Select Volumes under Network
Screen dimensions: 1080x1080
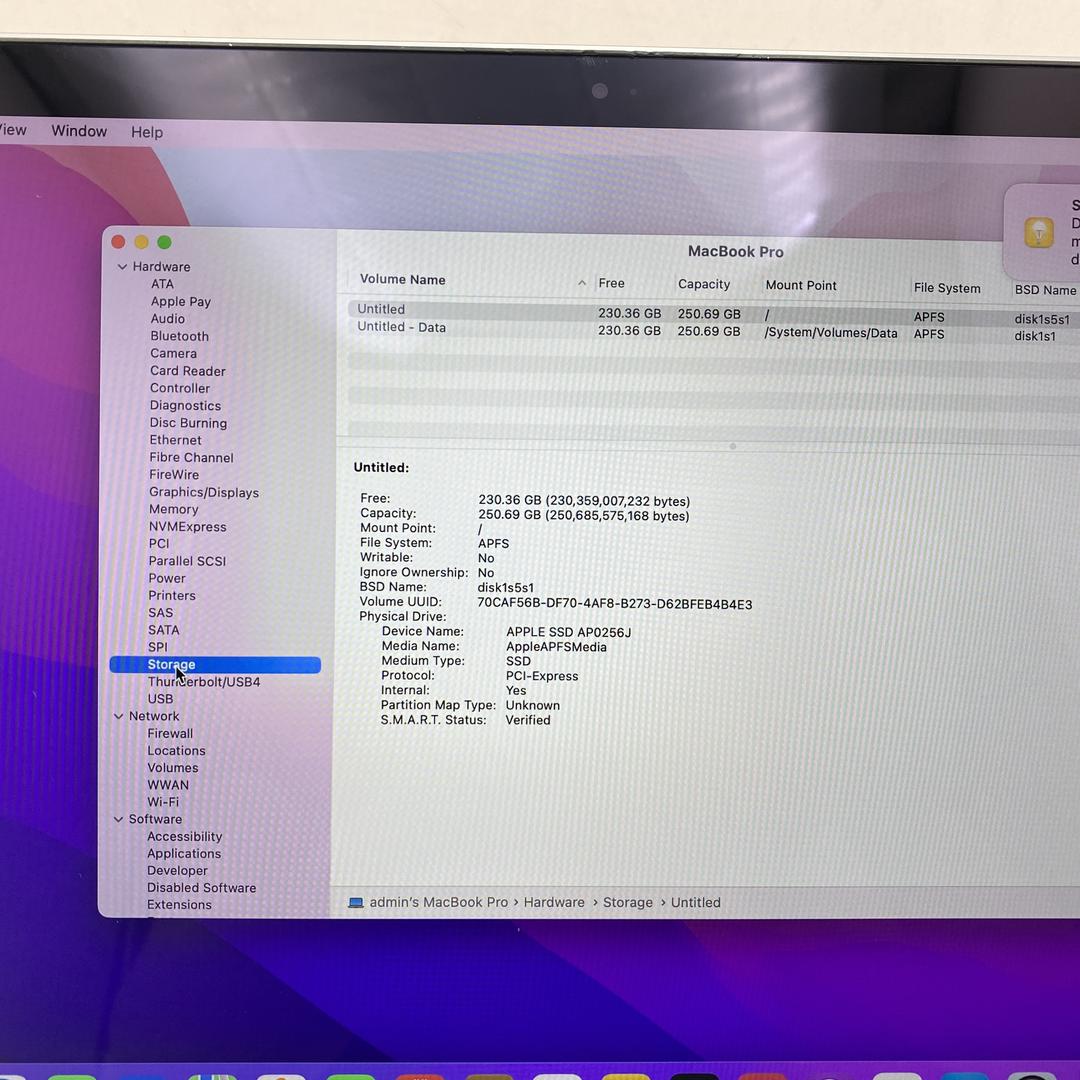pos(173,767)
